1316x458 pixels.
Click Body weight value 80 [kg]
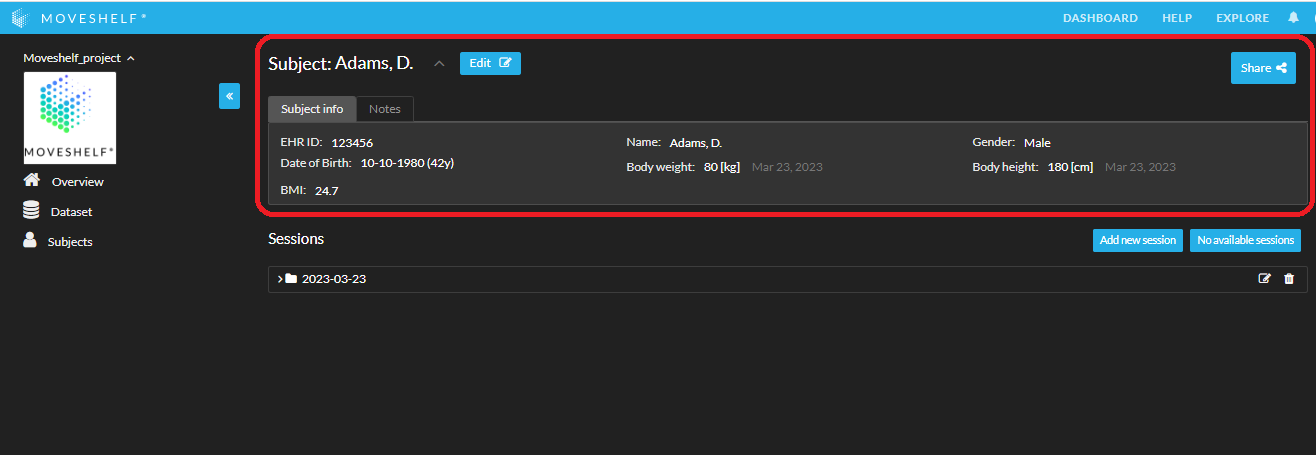pos(722,167)
